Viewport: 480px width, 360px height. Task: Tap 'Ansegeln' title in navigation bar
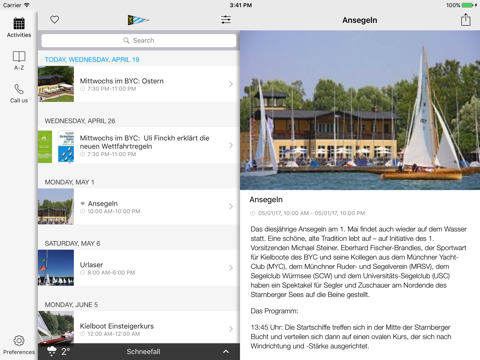tap(360, 20)
